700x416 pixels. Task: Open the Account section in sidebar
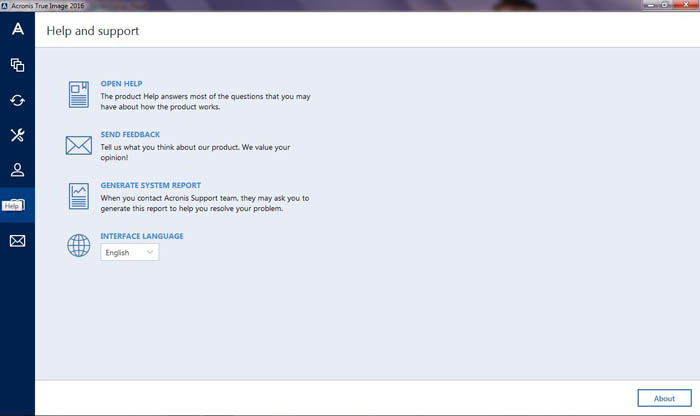(x=17, y=170)
